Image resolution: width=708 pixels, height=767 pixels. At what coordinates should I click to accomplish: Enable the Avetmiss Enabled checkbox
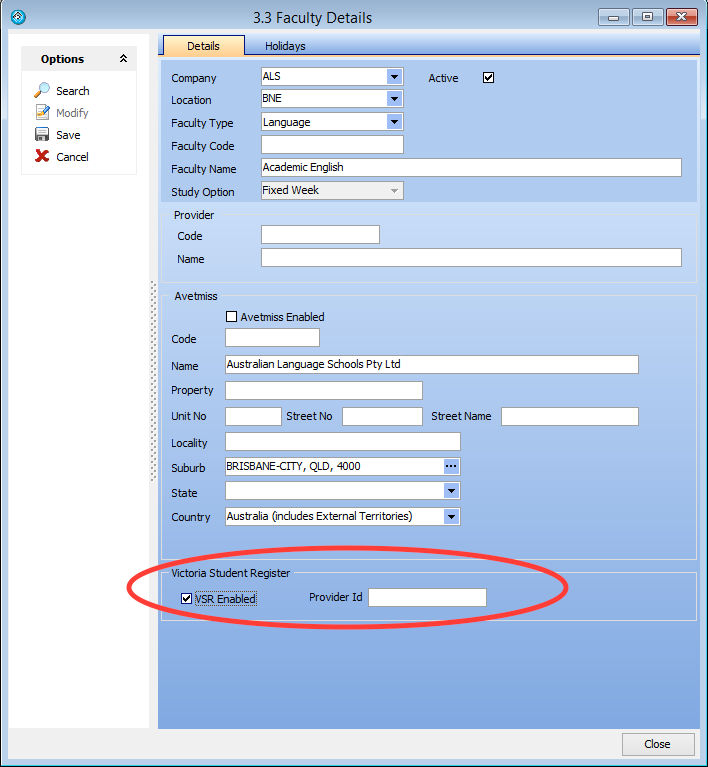point(232,317)
